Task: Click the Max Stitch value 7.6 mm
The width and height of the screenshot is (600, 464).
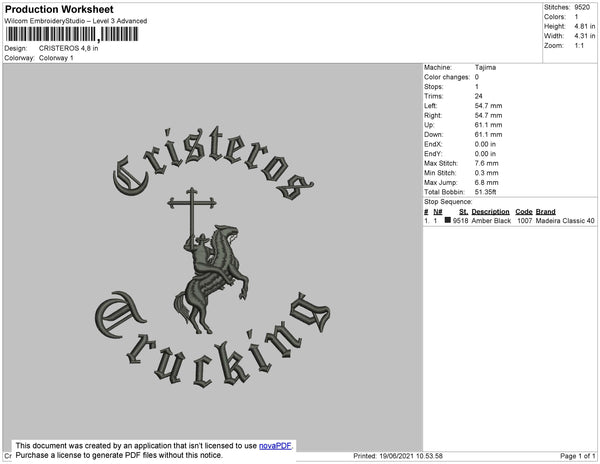Action: pos(486,163)
